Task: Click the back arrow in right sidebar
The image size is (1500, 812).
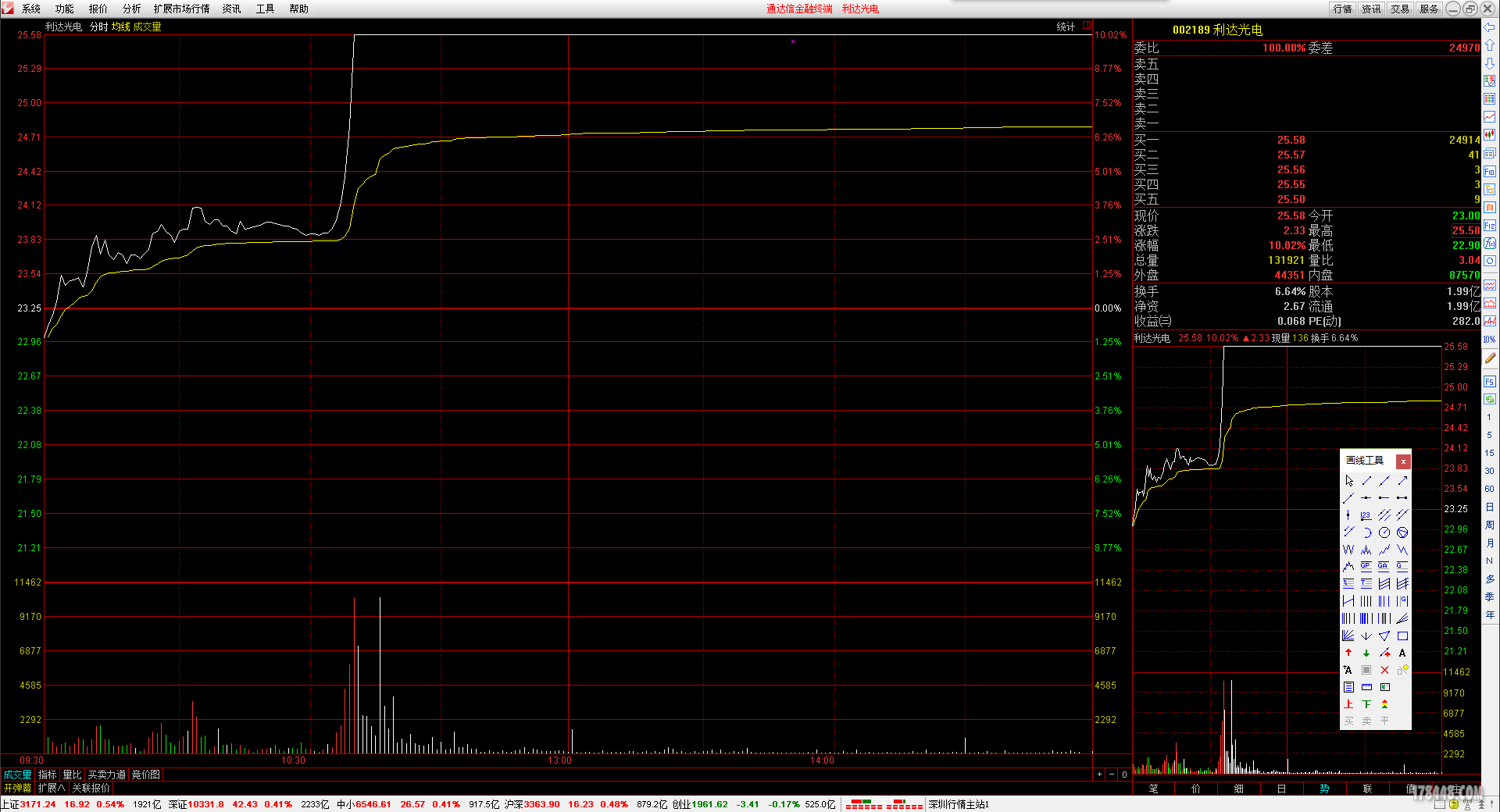Action: pyautogui.click(x=1489, y=27)
